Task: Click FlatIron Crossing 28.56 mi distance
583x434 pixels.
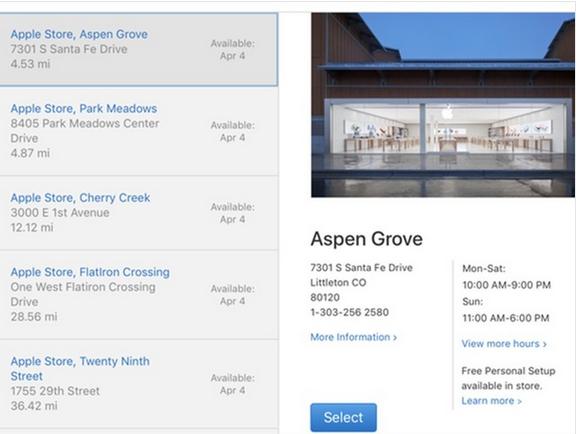Action: click(x=34, y=316)
